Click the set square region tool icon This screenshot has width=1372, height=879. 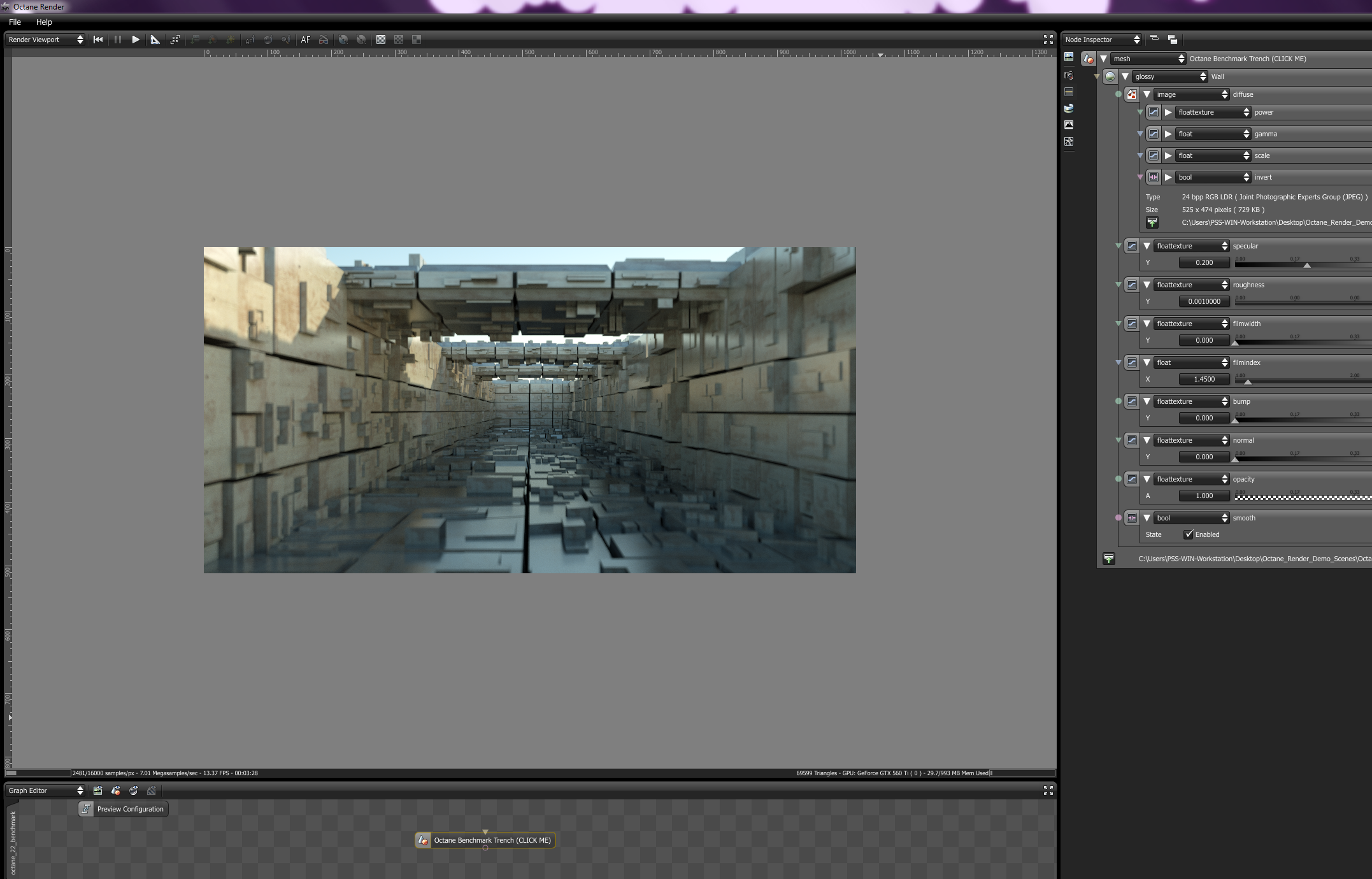click(x=155, y=39)
